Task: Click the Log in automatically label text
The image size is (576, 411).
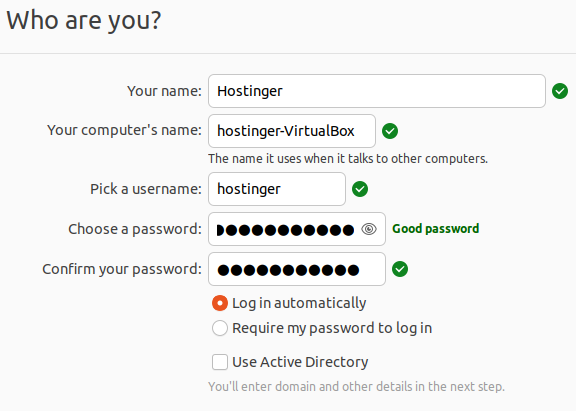Action: pos(299,303)
